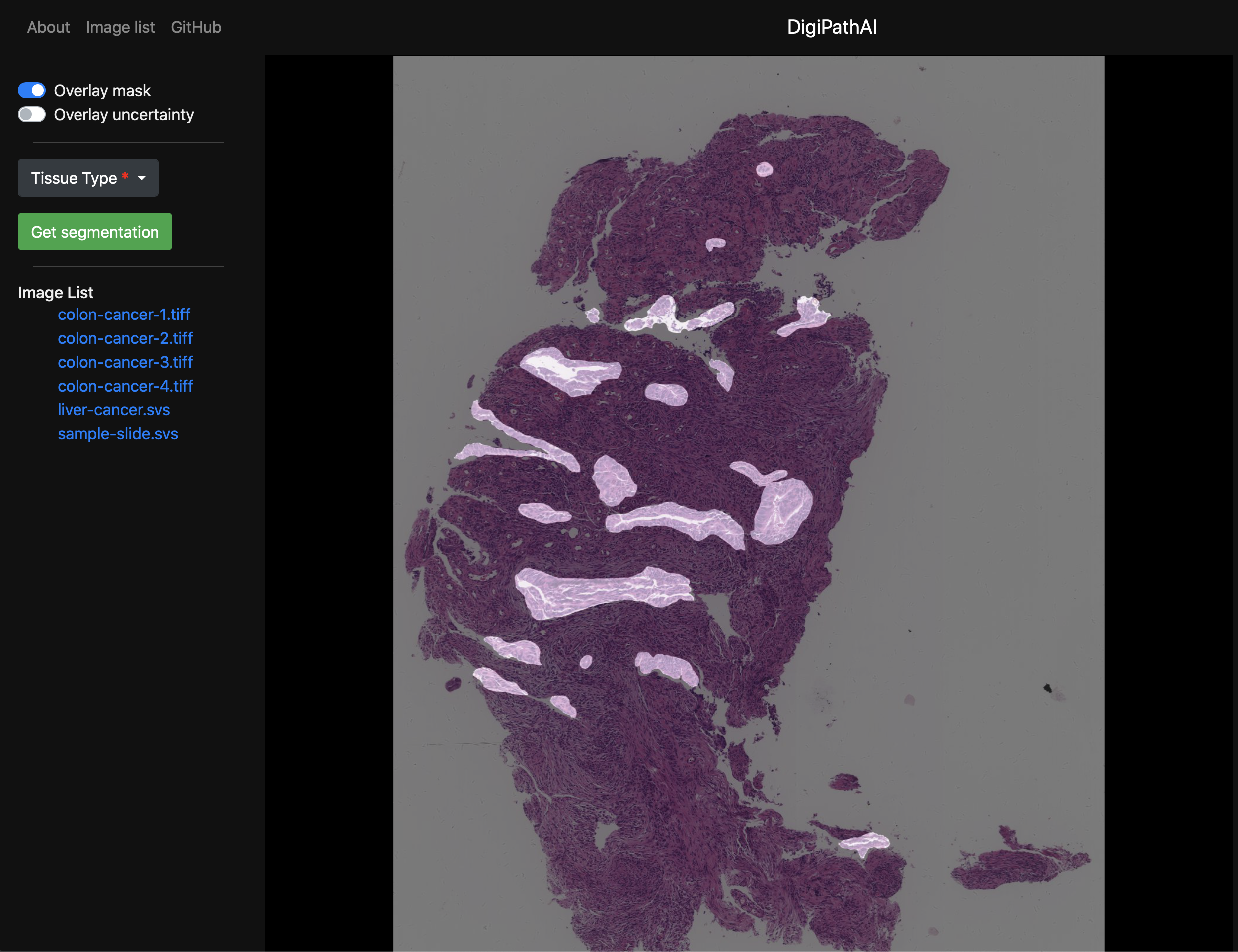Select colon-cancer-3.tiff from the list
This screenshot has height=952, width=1238.
(125, 362)
